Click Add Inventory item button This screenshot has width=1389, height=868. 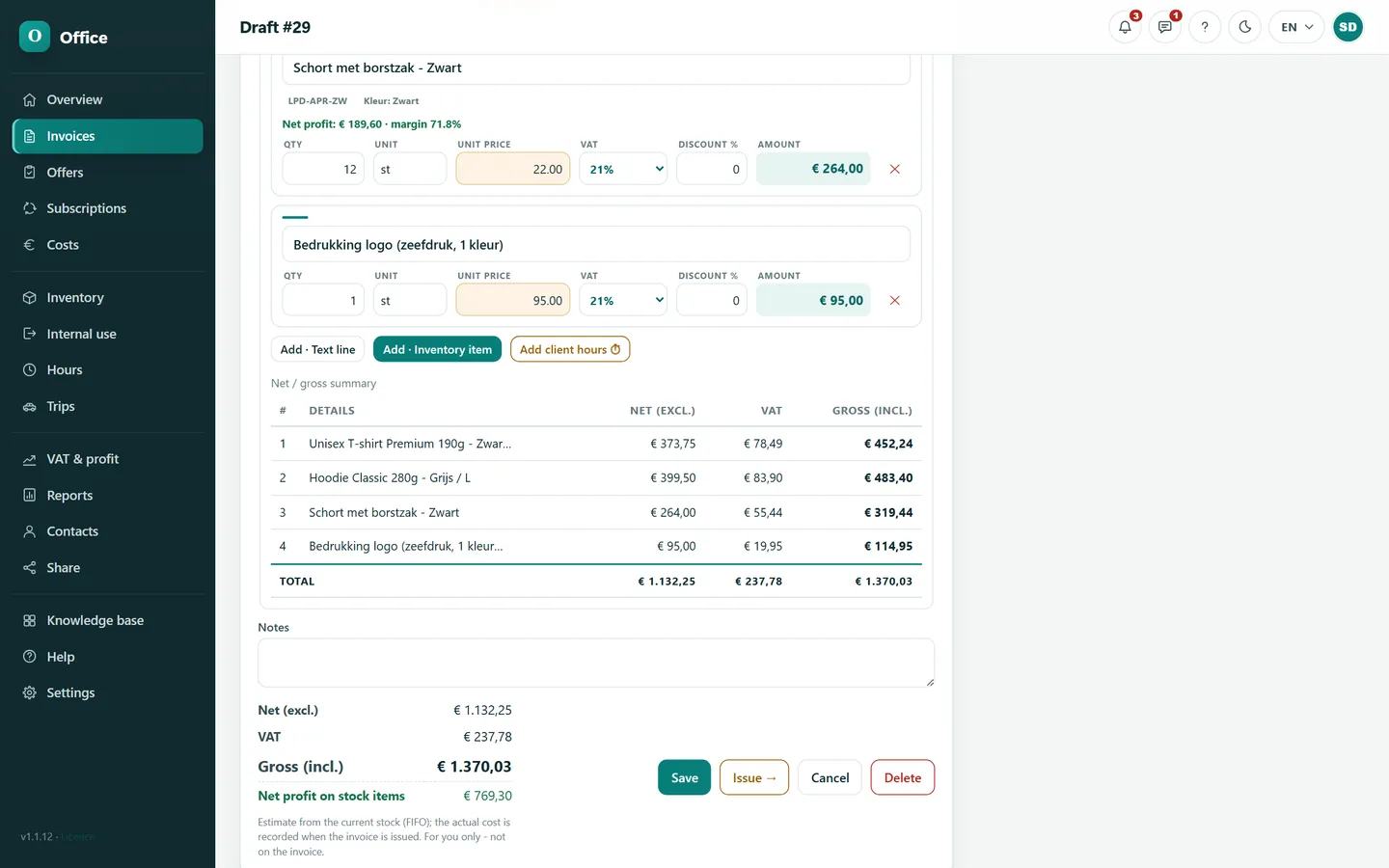tap(437, 349)
